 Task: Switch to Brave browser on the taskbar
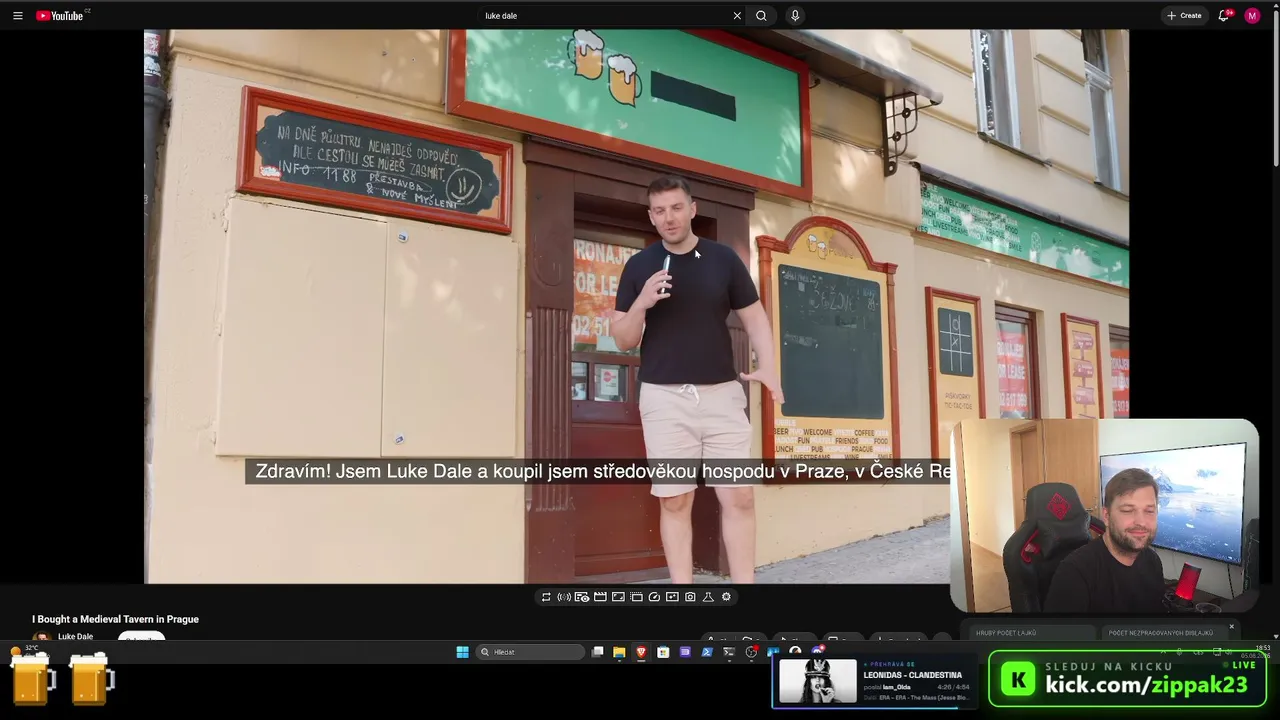coord(641,652)
